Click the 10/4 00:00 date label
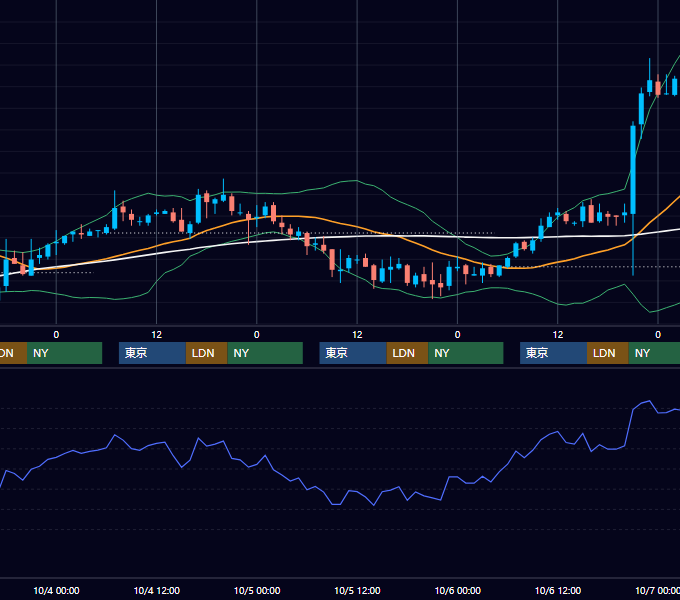Viewport: 680px width, 600px height. pyautogui.click(x=56, y=590)
